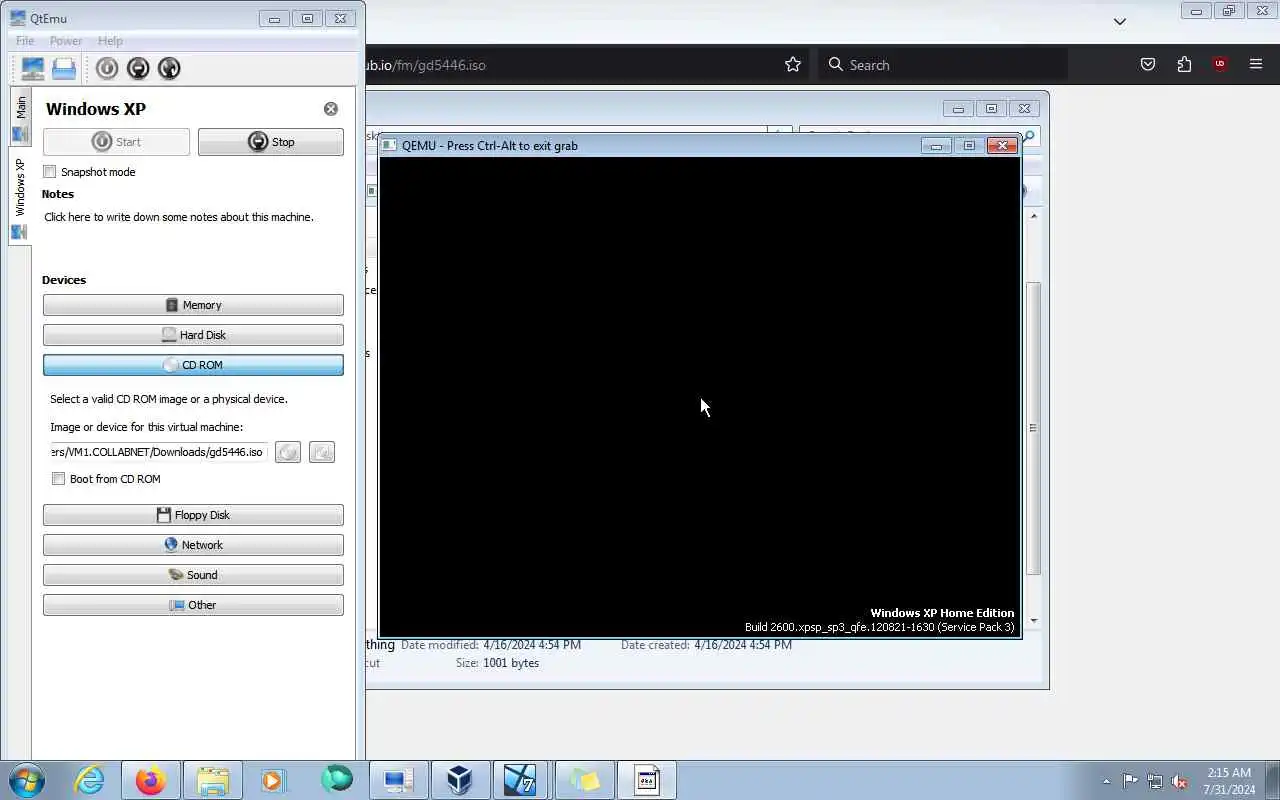Switch to the Windows XP vertical tab
Screen dimensions: 1280x800
coord(20,197)
